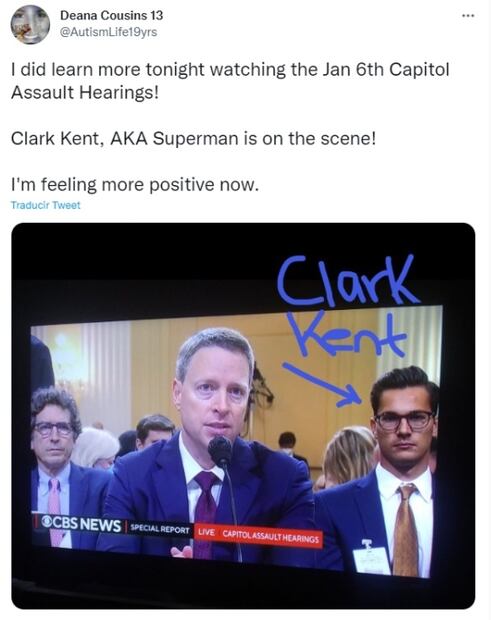
Task: Click the CBS News eye logo
Action: tap(47, 522)
